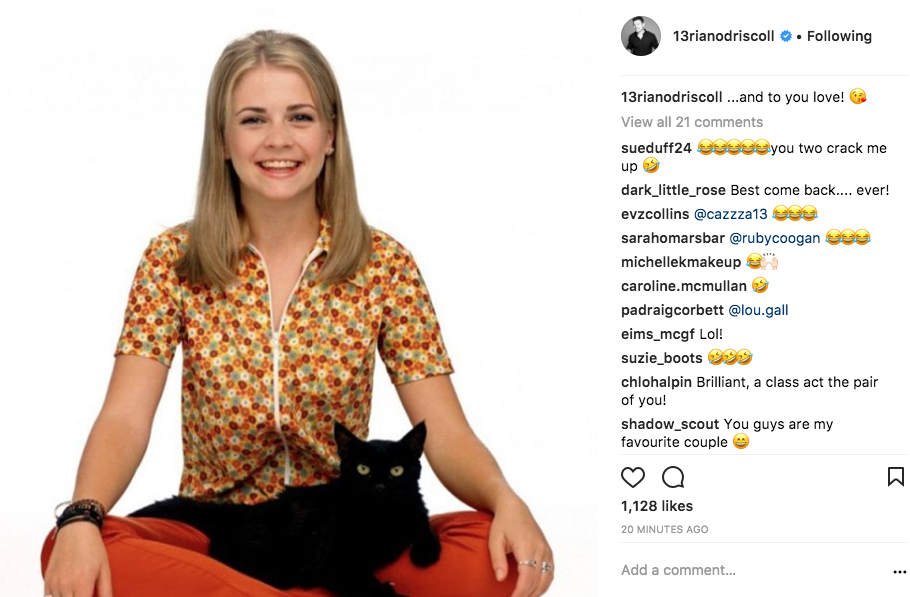
Task: Save the post with the bookmark icon
Action: pos(895,477)
